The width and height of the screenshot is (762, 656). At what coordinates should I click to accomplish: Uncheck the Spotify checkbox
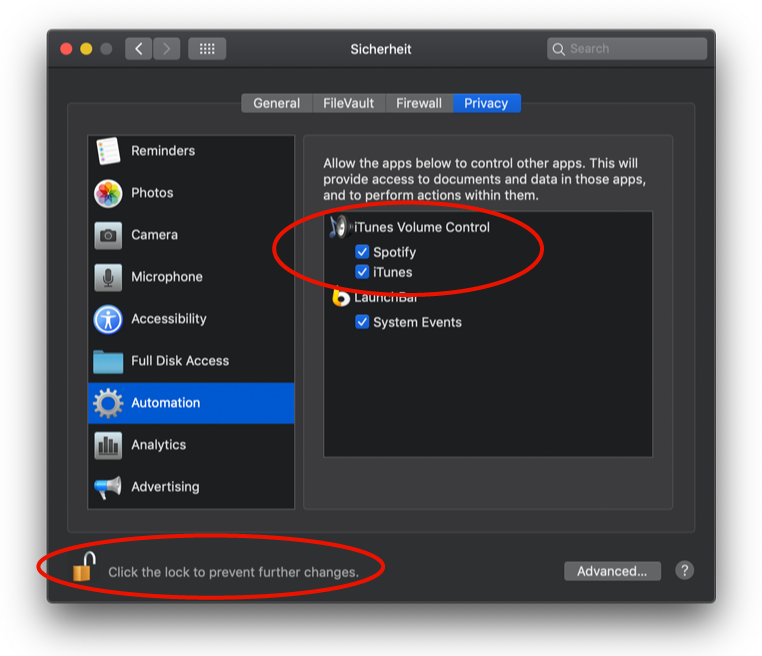(x=362, y=252)
